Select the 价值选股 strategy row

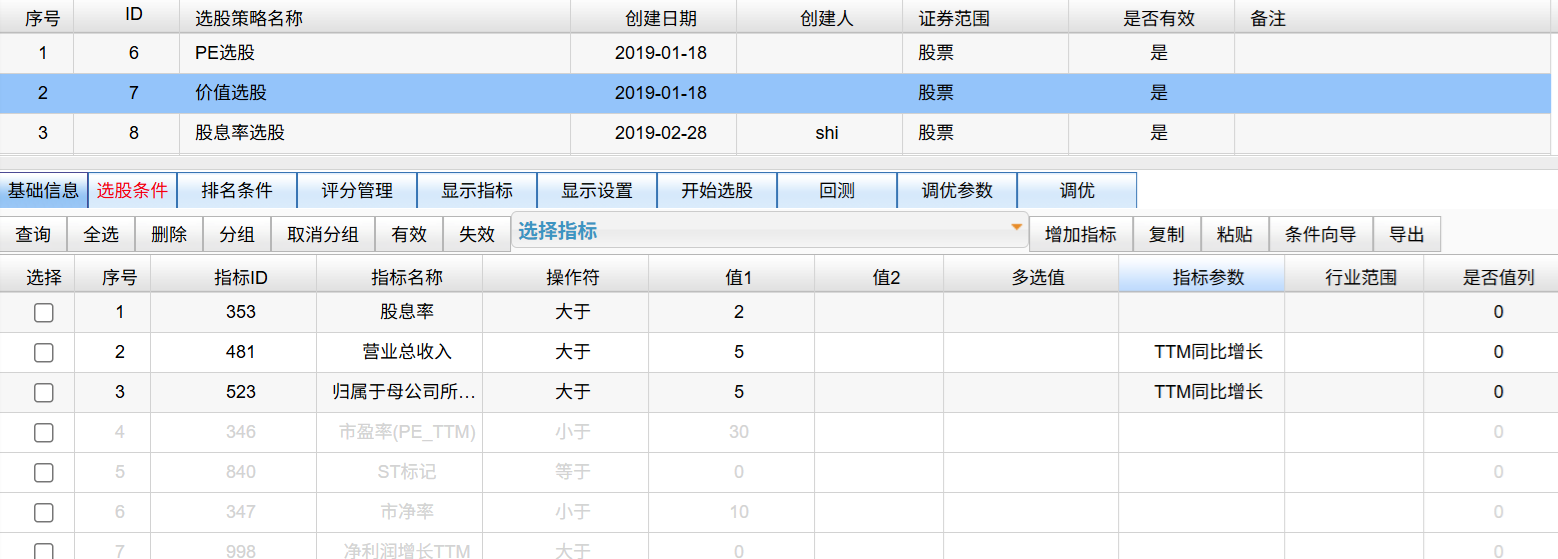tap(775, 93)
